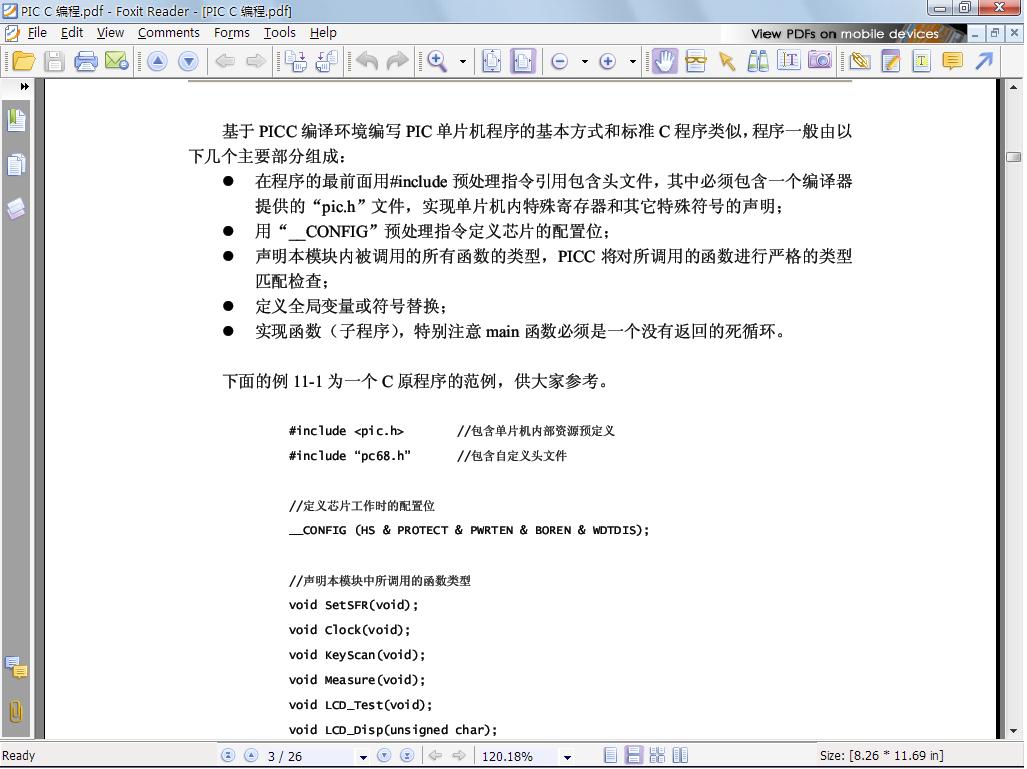Click the scrollbar down arrow
The width and height of the screenshot is (1027, 769).
coord(1013,730)
